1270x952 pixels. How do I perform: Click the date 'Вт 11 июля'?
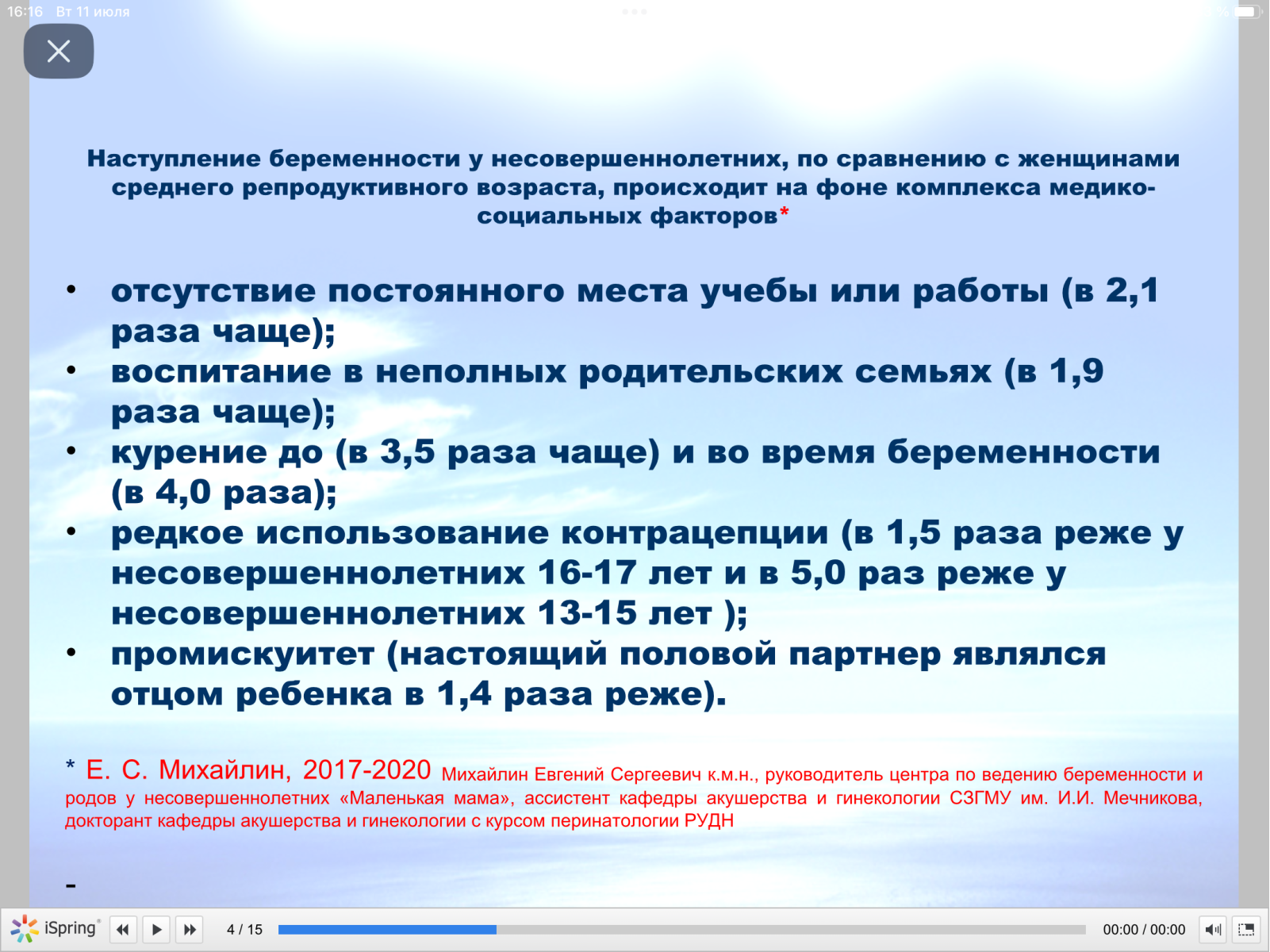pyautogui.click(x=93, y=11)
